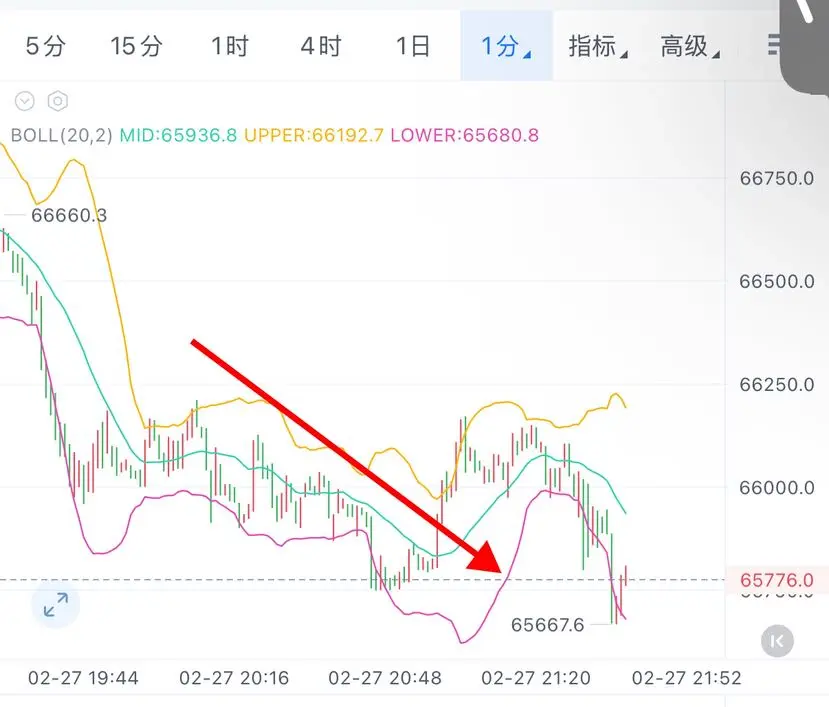Viewport: 829px width, 707px height.
Task: Expand chart to fullscreen with arrows icon
Action: pyautogui.click(x=56, y=604)
